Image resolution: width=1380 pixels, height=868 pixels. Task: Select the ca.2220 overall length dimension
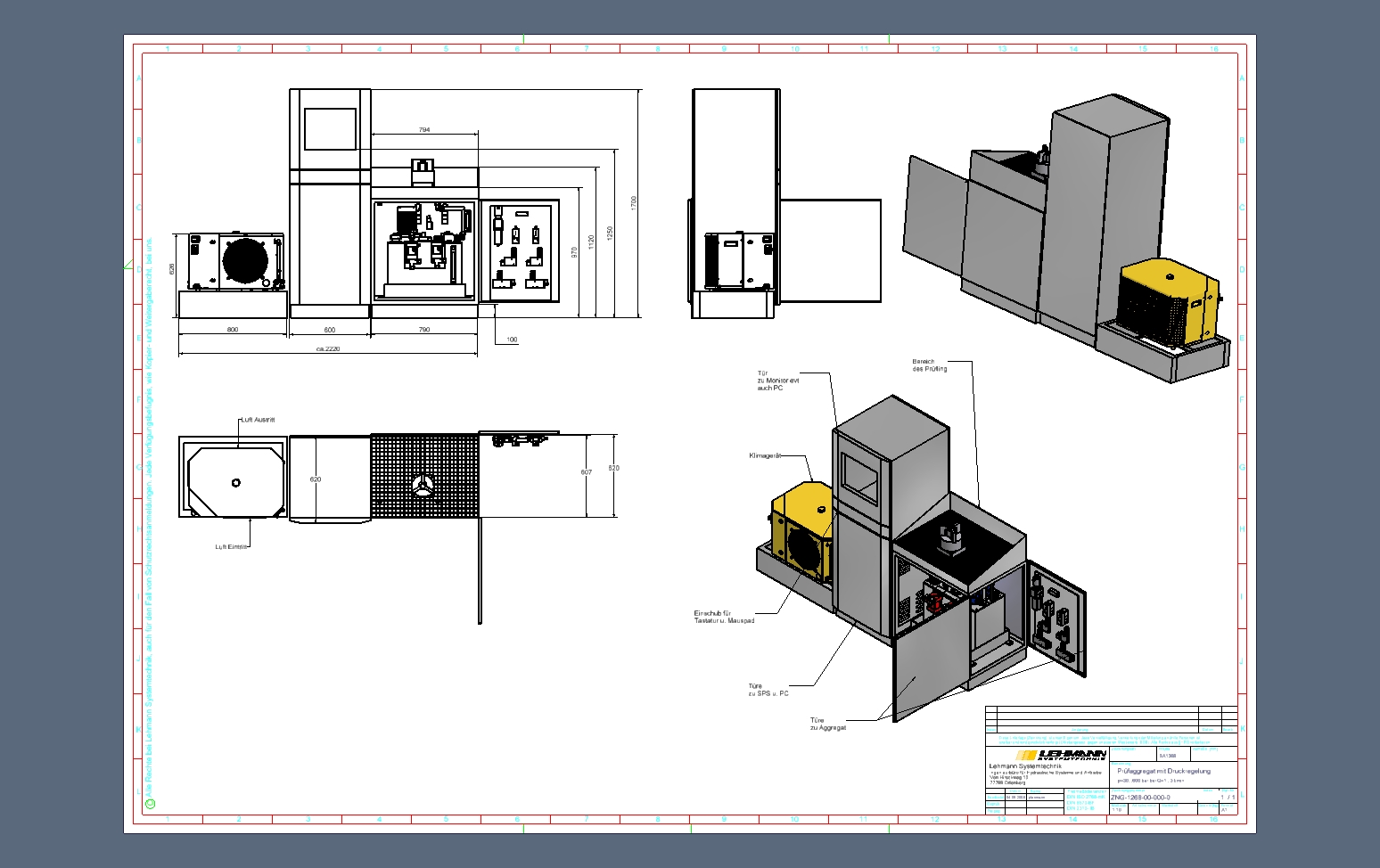(328, 349)
